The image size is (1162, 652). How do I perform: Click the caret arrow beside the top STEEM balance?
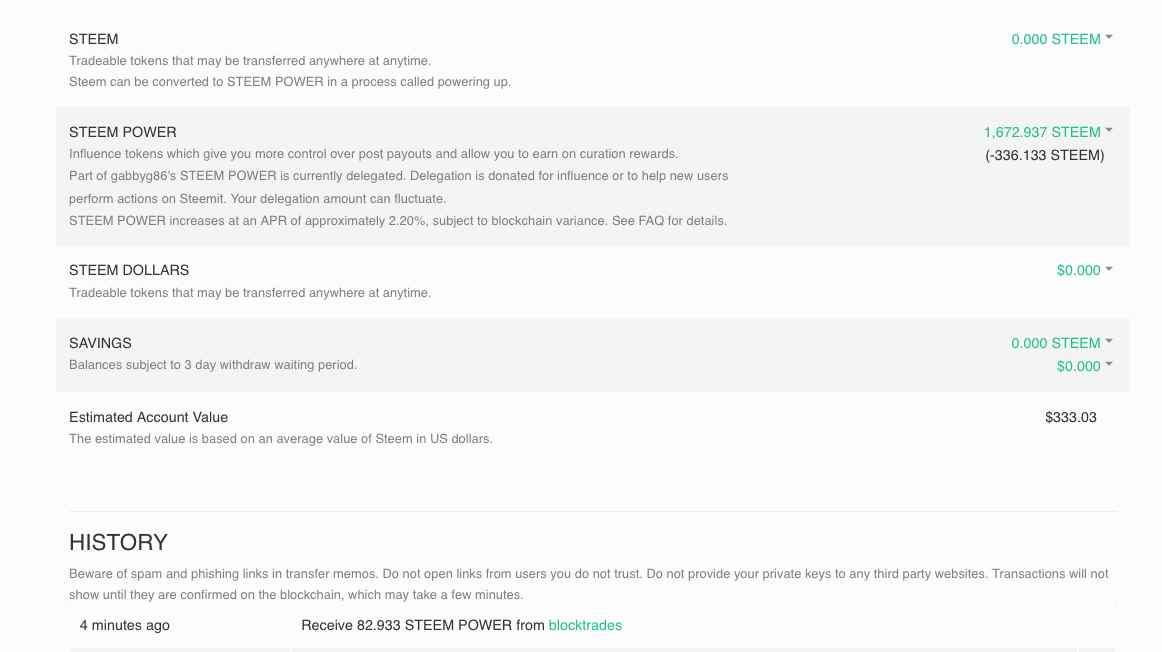click(1109, 38)
